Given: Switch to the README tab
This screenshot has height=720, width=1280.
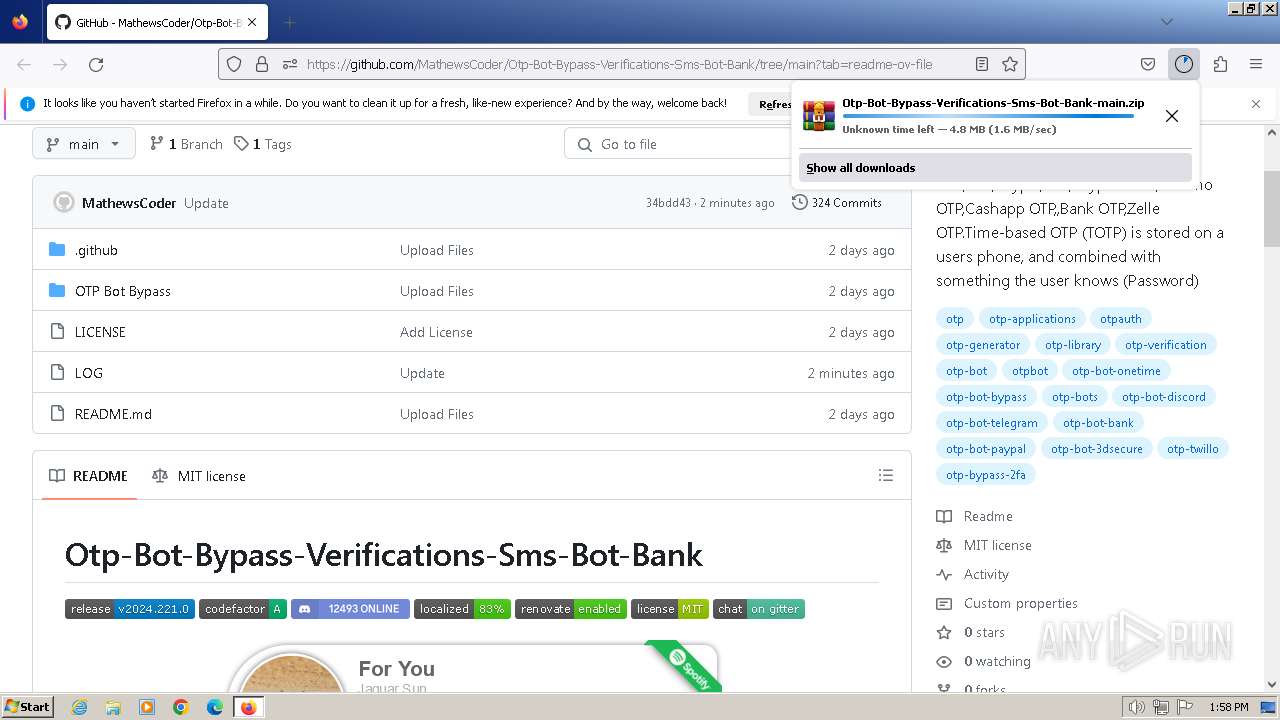Looking at the screenshot, I should coord(89,476).
